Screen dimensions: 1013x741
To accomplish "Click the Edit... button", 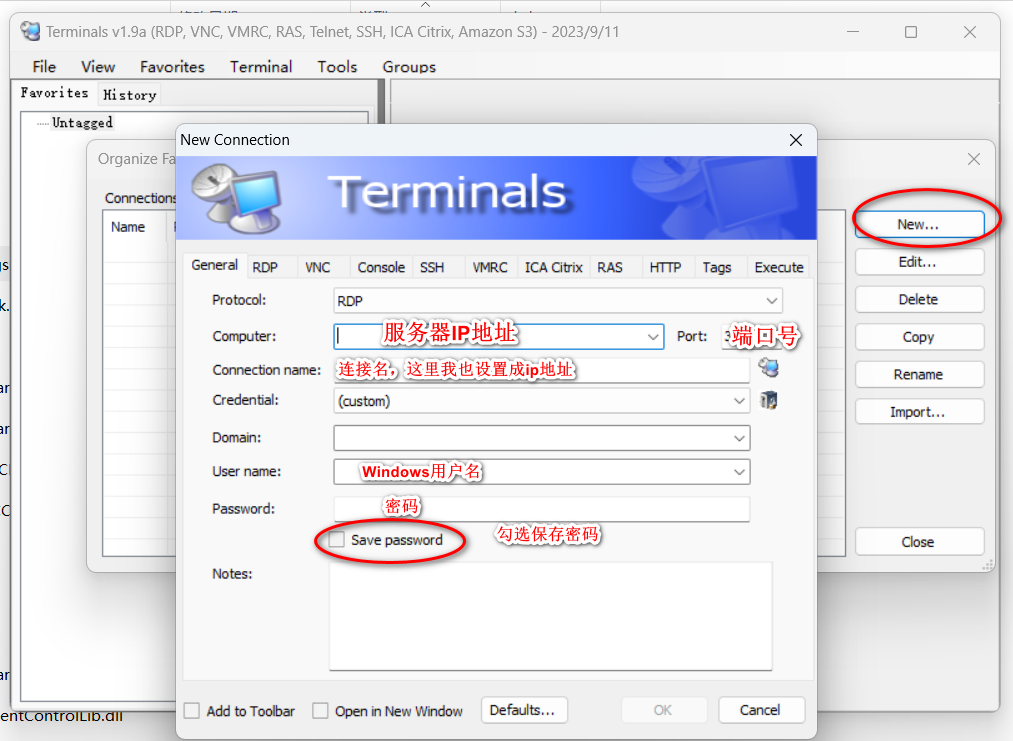I will 919,262.
